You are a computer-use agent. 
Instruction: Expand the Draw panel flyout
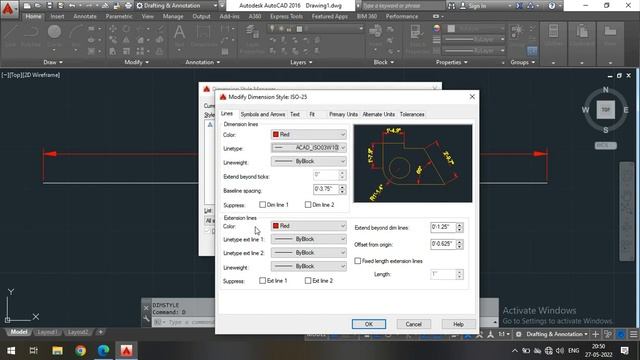pyautogui.click(x=53, y=62)
